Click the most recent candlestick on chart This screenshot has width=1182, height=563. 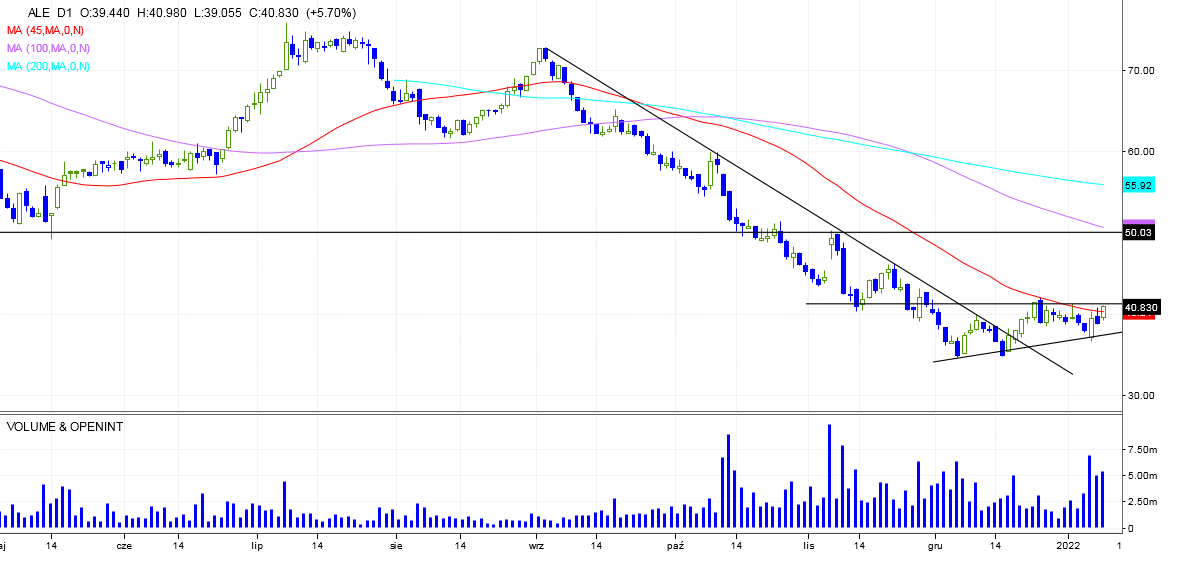(1103, 312)
